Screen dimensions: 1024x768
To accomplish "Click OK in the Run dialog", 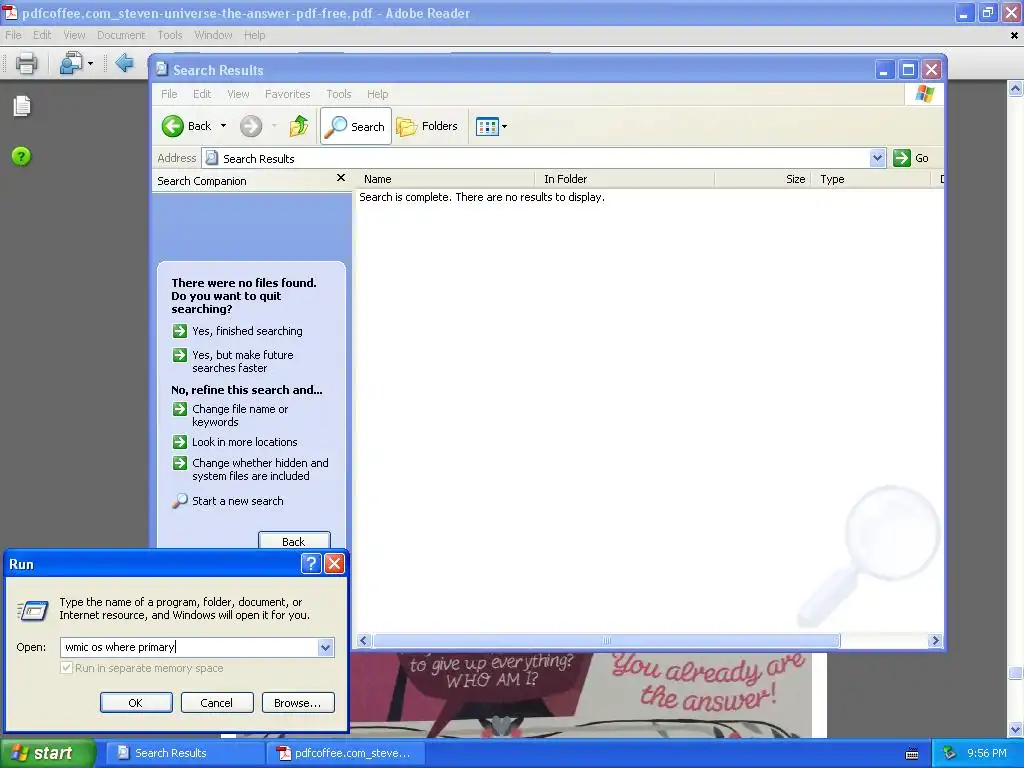I will click(136, 703).
